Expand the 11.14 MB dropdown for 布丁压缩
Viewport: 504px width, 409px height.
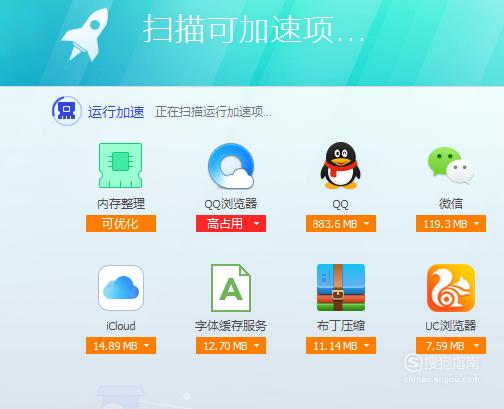pyautogui.click(x=341, y=346)
